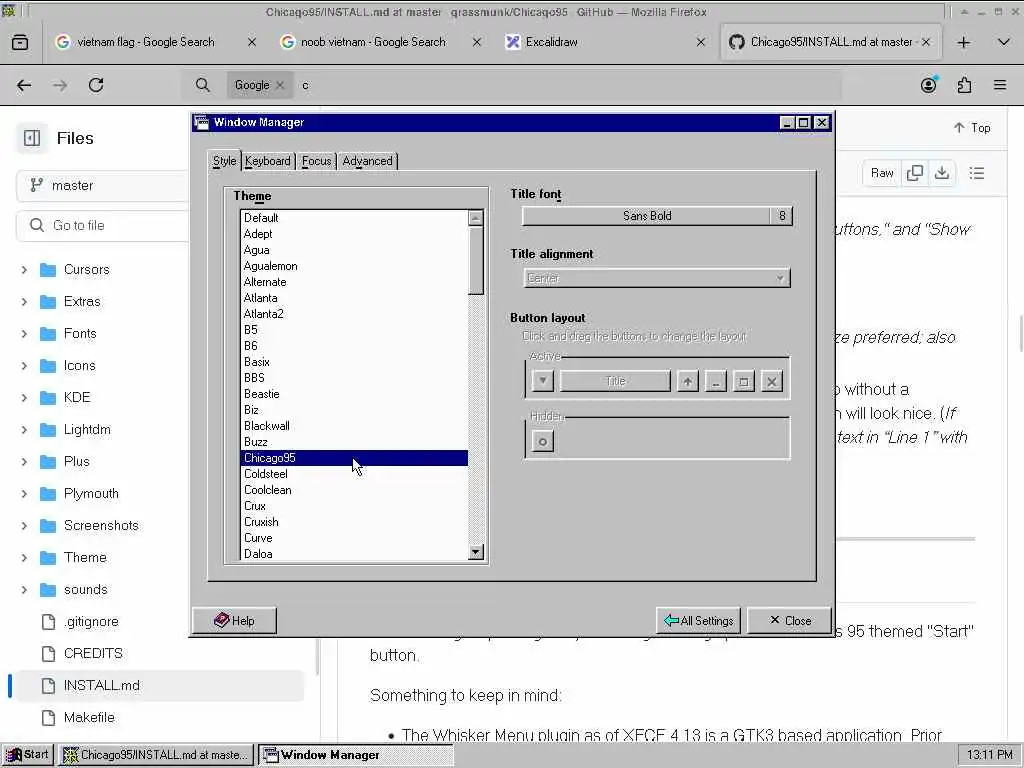Click the Go to file search field
The width and height of the screenshot is (1024, 768).
[x=104, y=225]
